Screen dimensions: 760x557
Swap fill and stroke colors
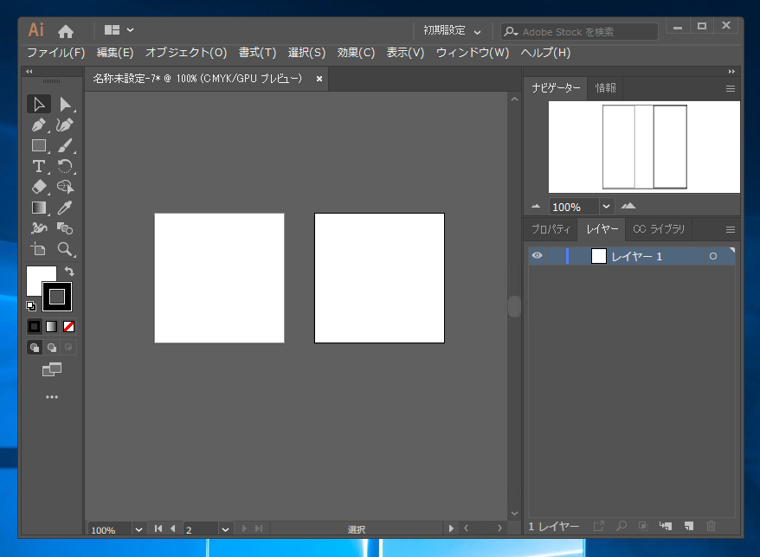[69, 271]
